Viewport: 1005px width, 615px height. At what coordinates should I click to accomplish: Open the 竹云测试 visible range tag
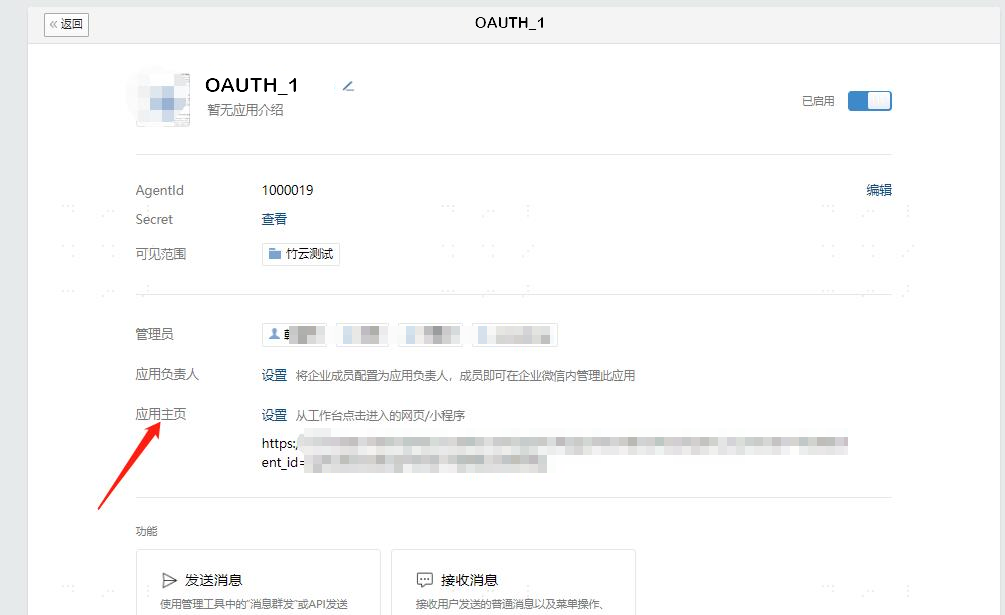point(301,254)
